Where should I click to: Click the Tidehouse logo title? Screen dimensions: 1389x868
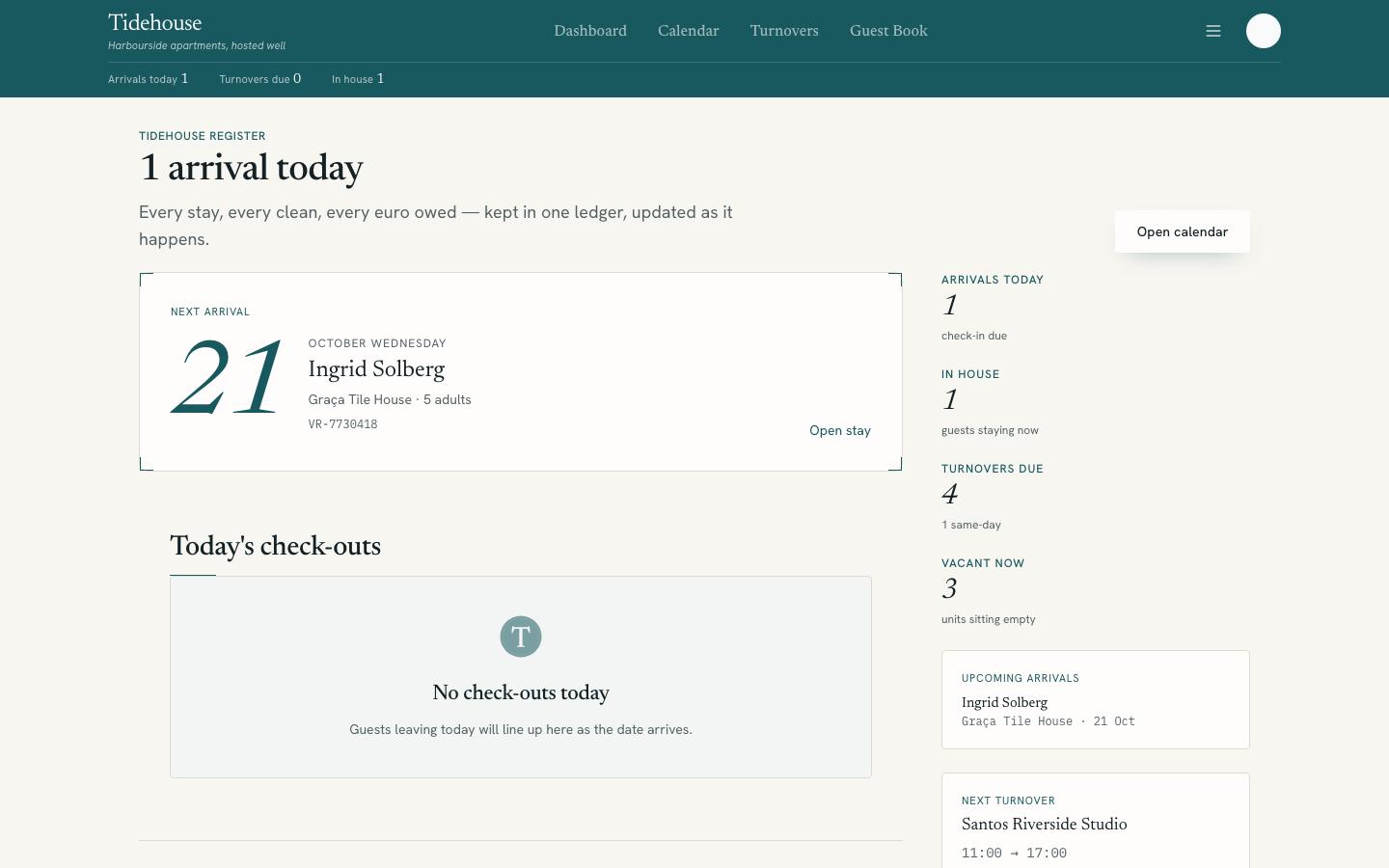[x=155, y=22]
